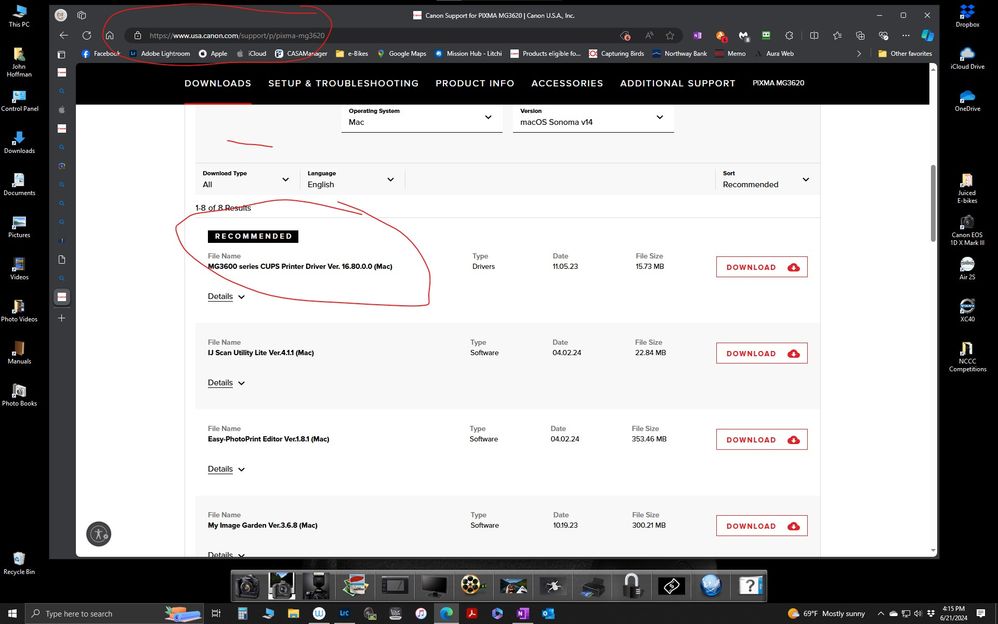Refresh the Canon support page

[x=86, y=35]
